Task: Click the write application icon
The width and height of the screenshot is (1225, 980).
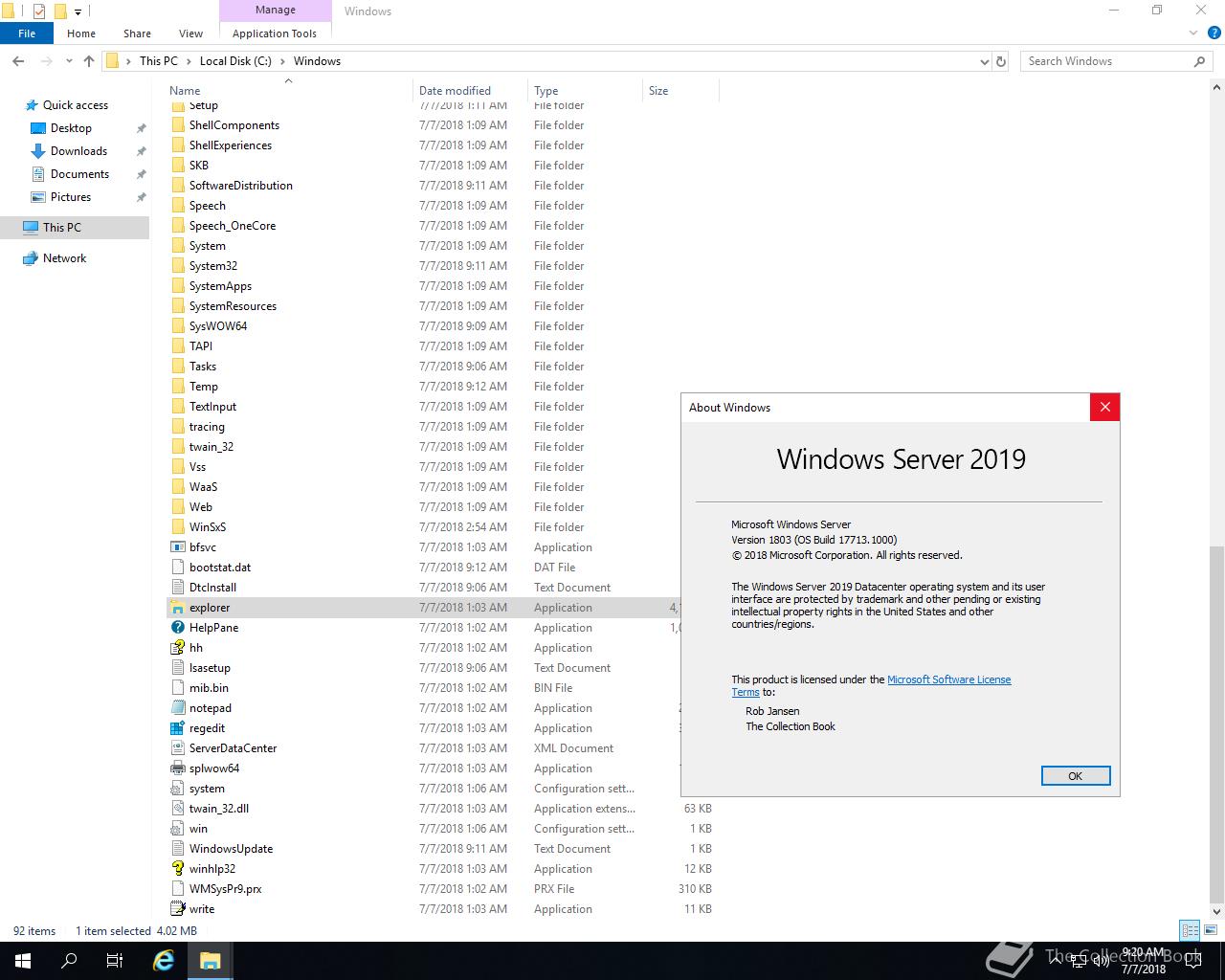Action: (x=177, y=909)
